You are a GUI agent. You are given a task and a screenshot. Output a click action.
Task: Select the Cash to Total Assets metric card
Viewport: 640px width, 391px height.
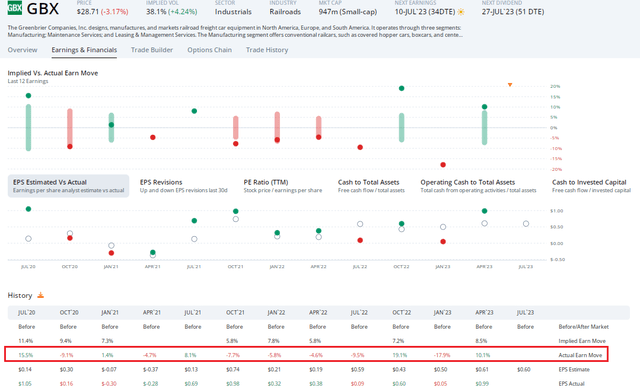(x=371, y=186)
